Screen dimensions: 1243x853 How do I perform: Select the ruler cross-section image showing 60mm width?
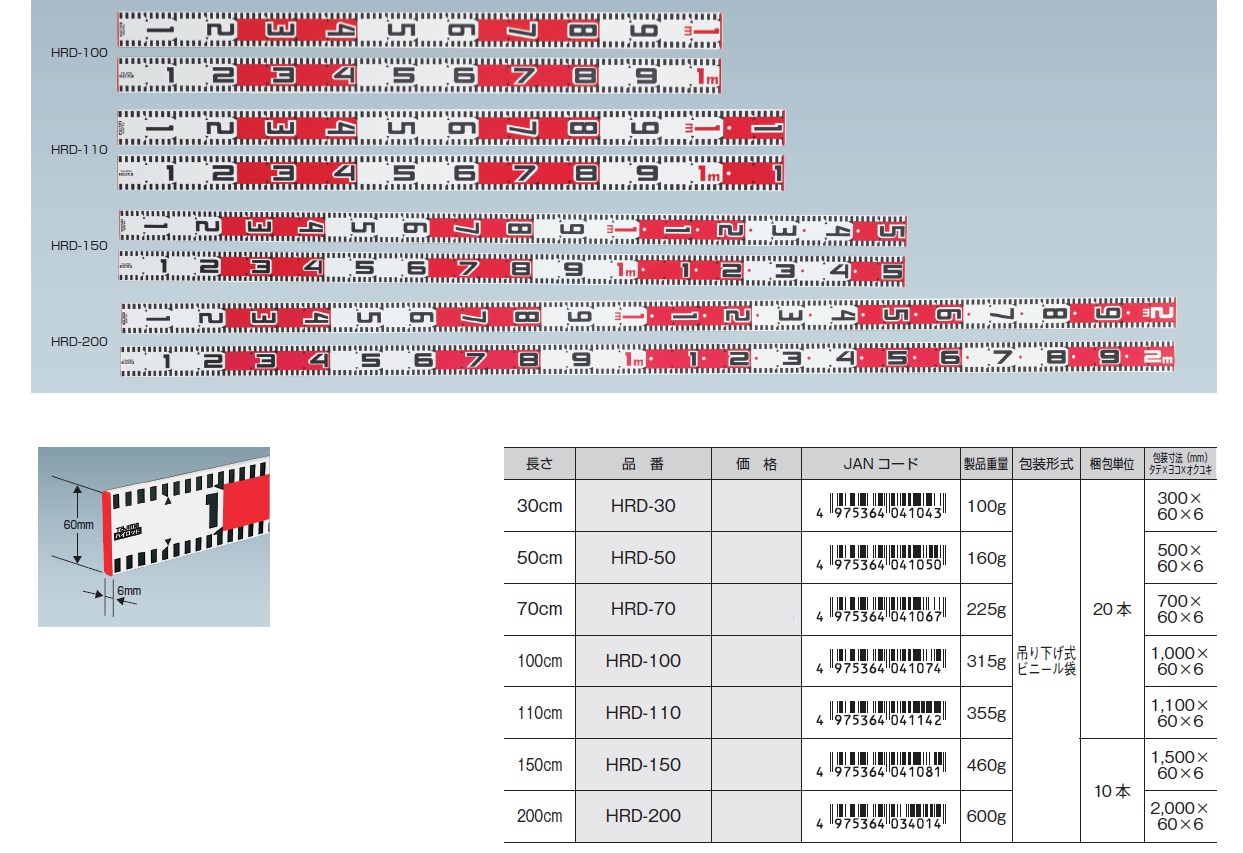154,537
